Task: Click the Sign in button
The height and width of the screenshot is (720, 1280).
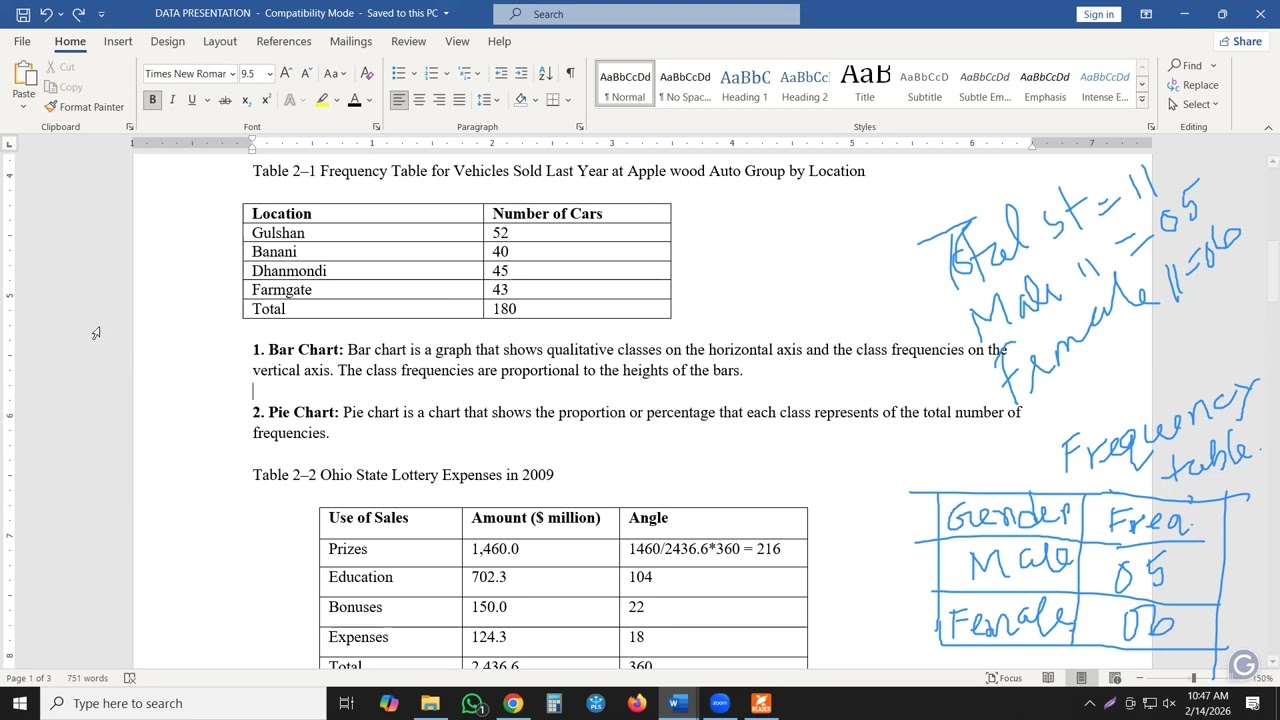Action: tap(1098, 14)
